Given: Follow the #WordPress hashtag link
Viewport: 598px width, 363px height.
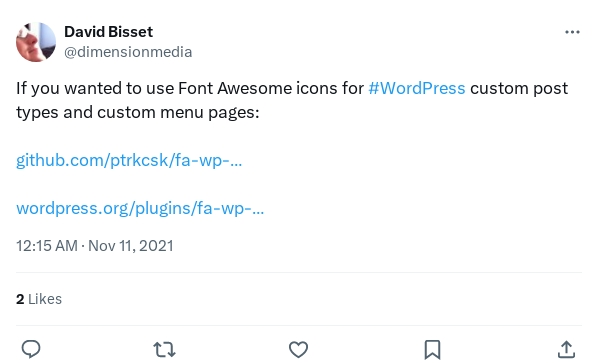Looking at the screenshot, I should point(417,88).
